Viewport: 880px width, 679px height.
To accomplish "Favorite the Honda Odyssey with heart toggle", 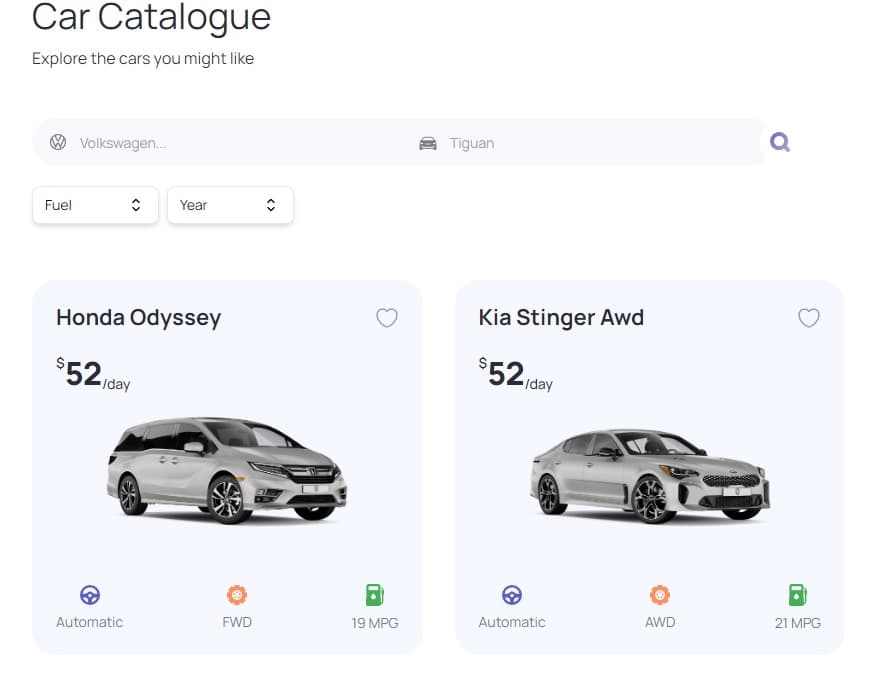I will pos(387,318).
